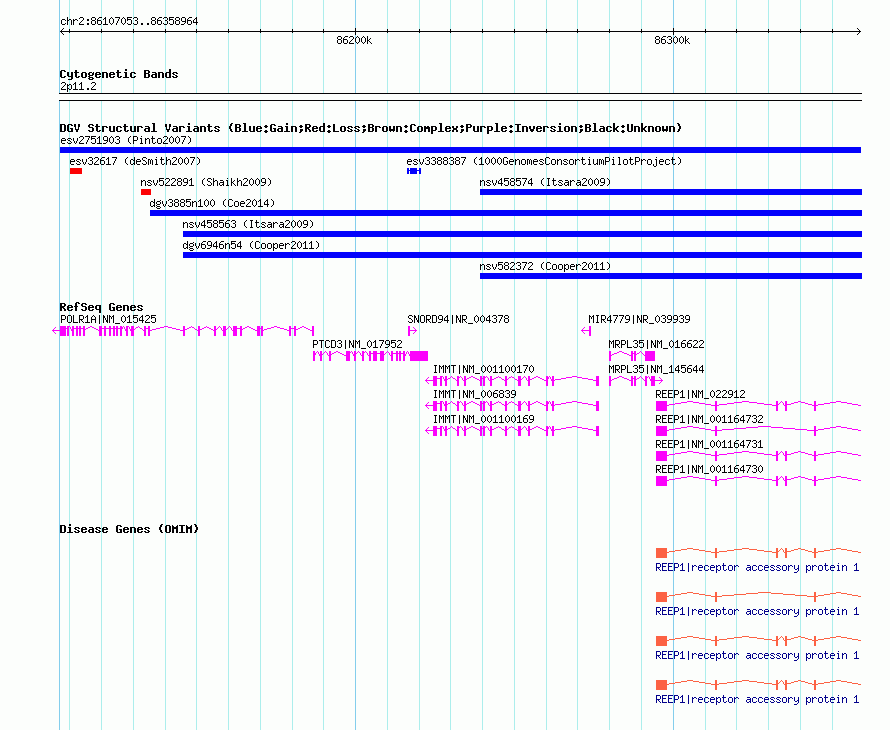This screenshot has height=730, width=890.
Task: Click the PTCD3|NM_017952 gene label
Action: pyautogui.click(x=357, y=345)
